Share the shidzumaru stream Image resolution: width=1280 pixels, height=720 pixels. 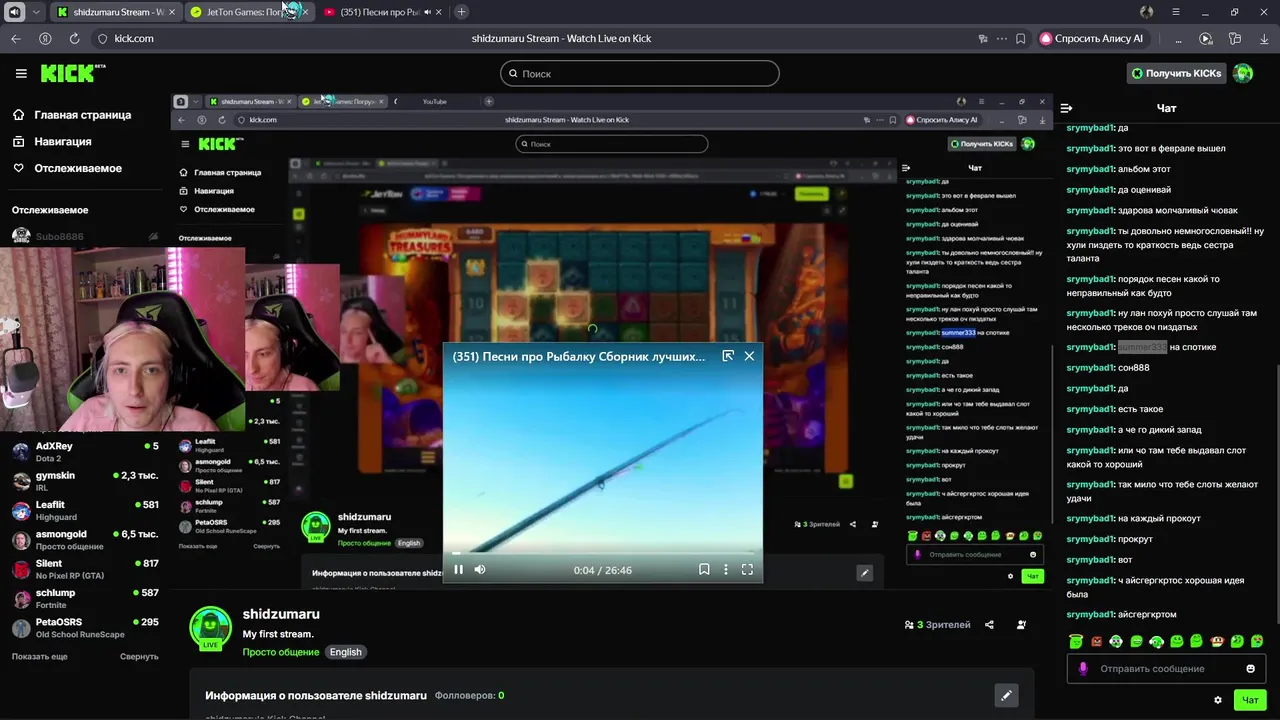click(989, 625)
